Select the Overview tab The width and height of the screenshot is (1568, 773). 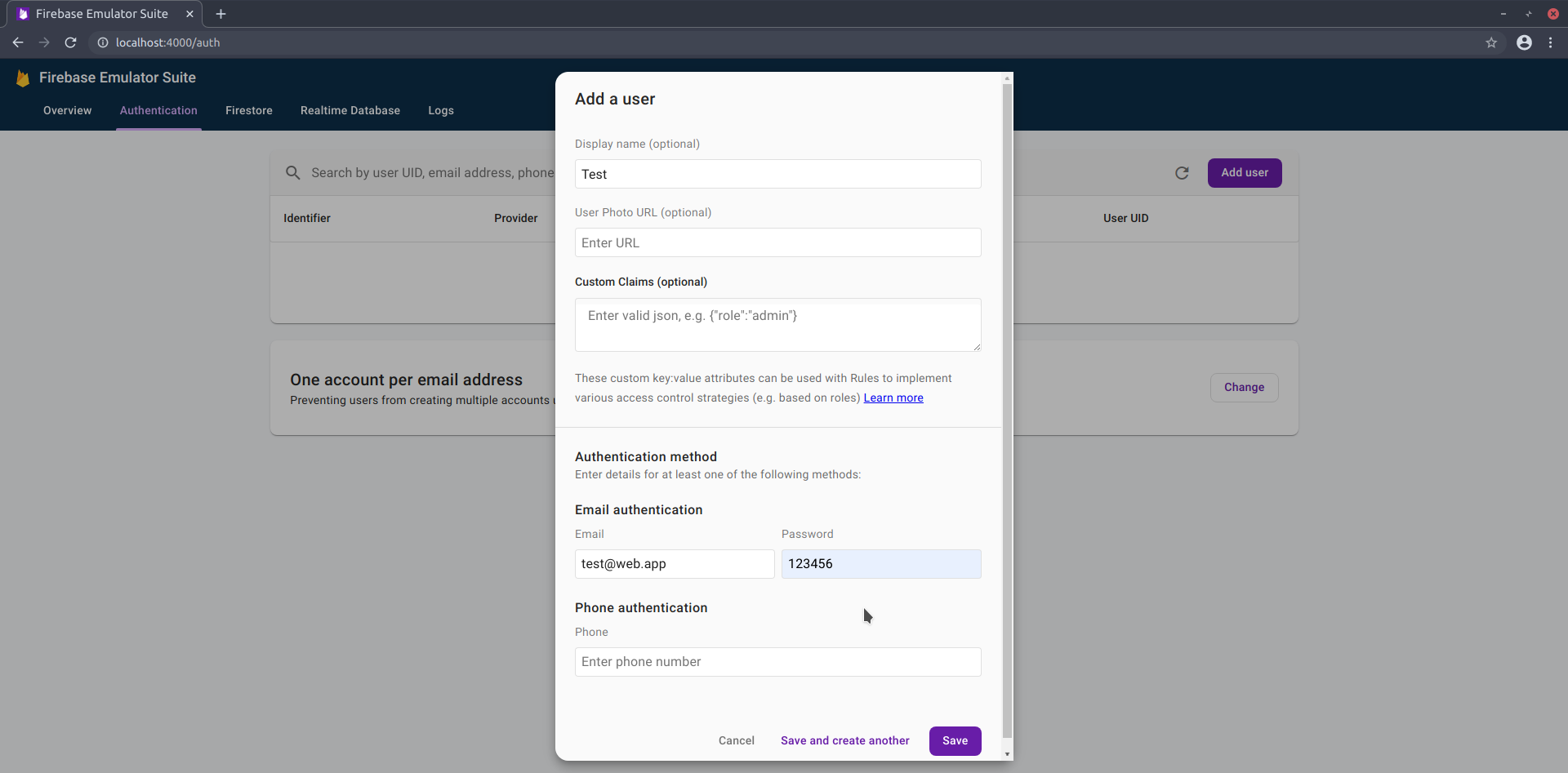(x=67, y=110)
